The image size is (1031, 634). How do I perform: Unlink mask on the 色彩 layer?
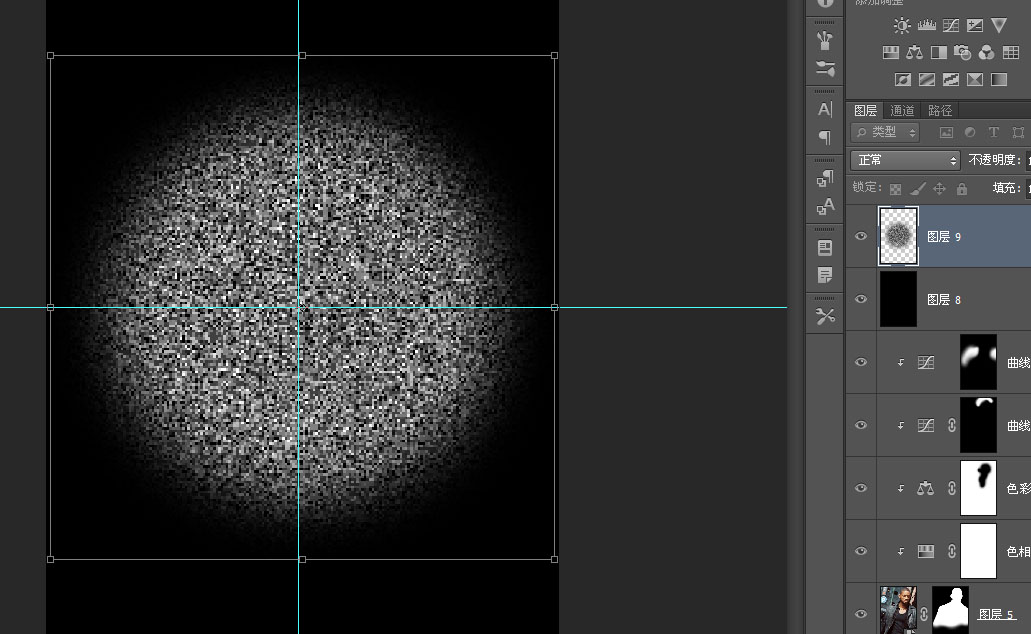point(951,488)
